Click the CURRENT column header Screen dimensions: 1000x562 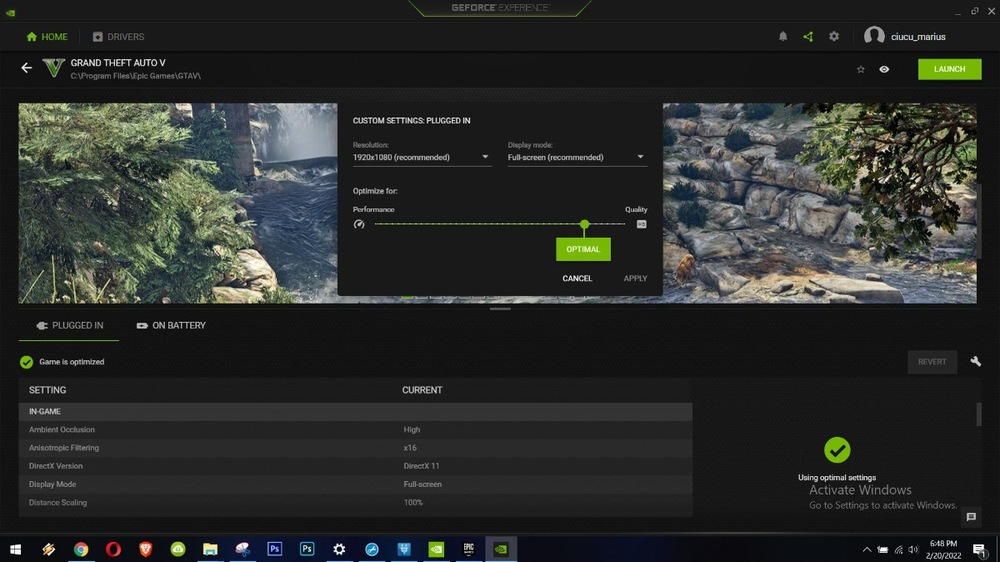pyautogui.click(x=422, y=390)
